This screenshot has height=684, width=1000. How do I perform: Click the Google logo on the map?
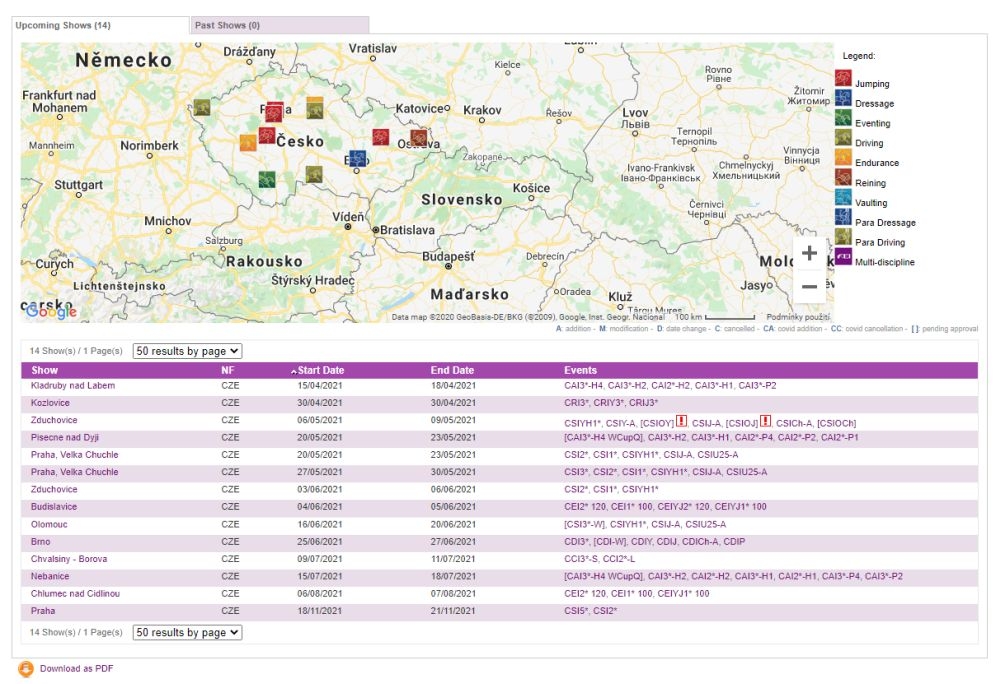click(51, 311)
